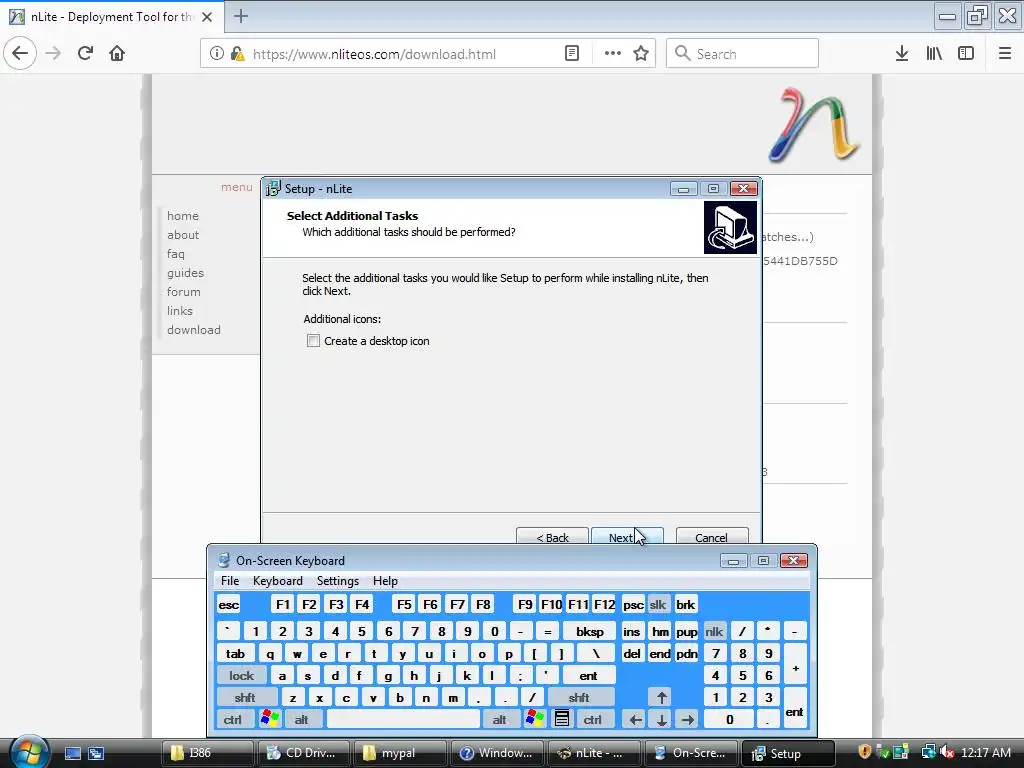The width and height of the screenshot is (1024, 768).
Task: Open the guides link in site menu
Action: pyautogui.click(x=185, y=272)
